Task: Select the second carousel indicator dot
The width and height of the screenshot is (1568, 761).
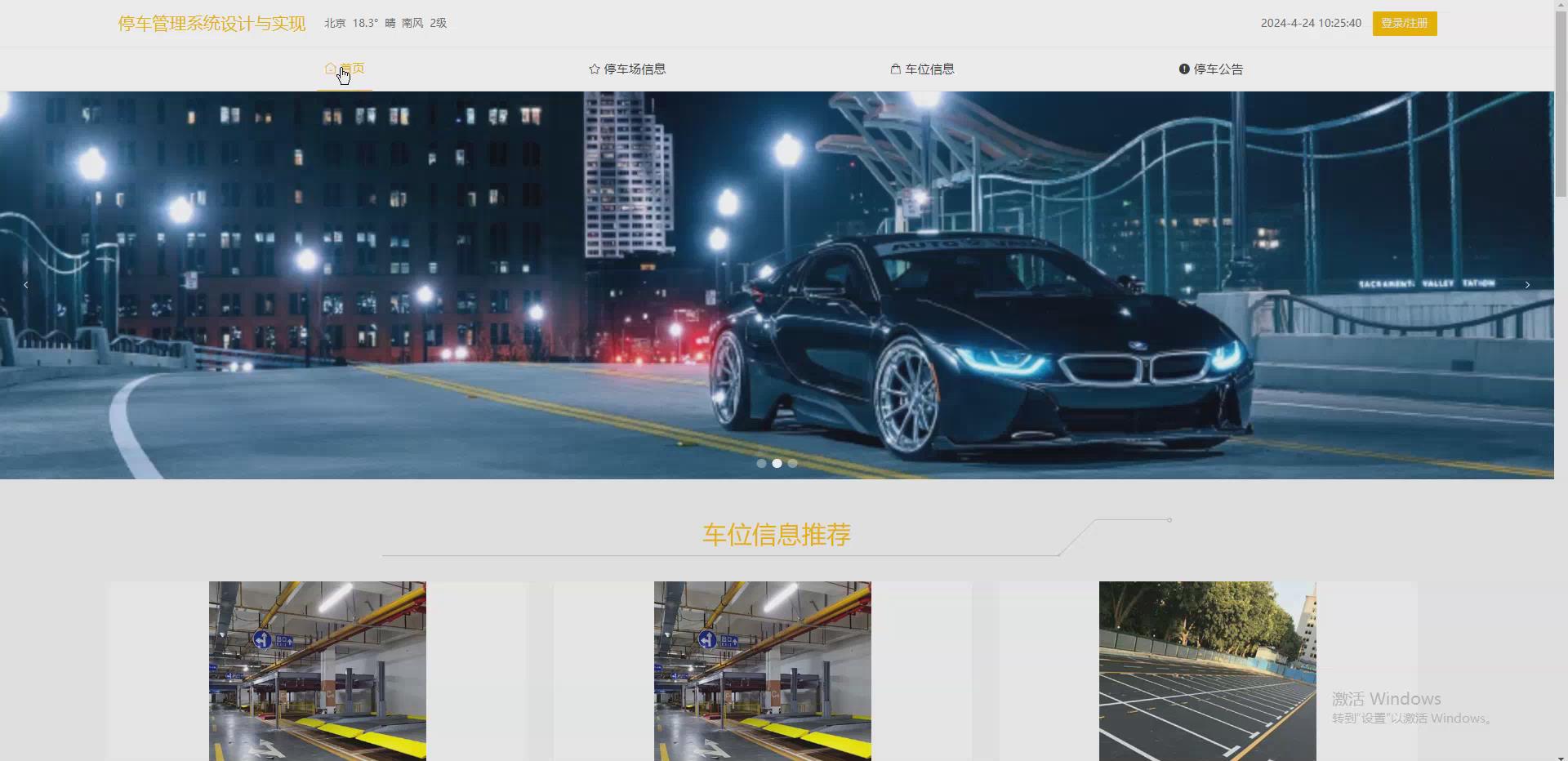Action: pos(777,463)
